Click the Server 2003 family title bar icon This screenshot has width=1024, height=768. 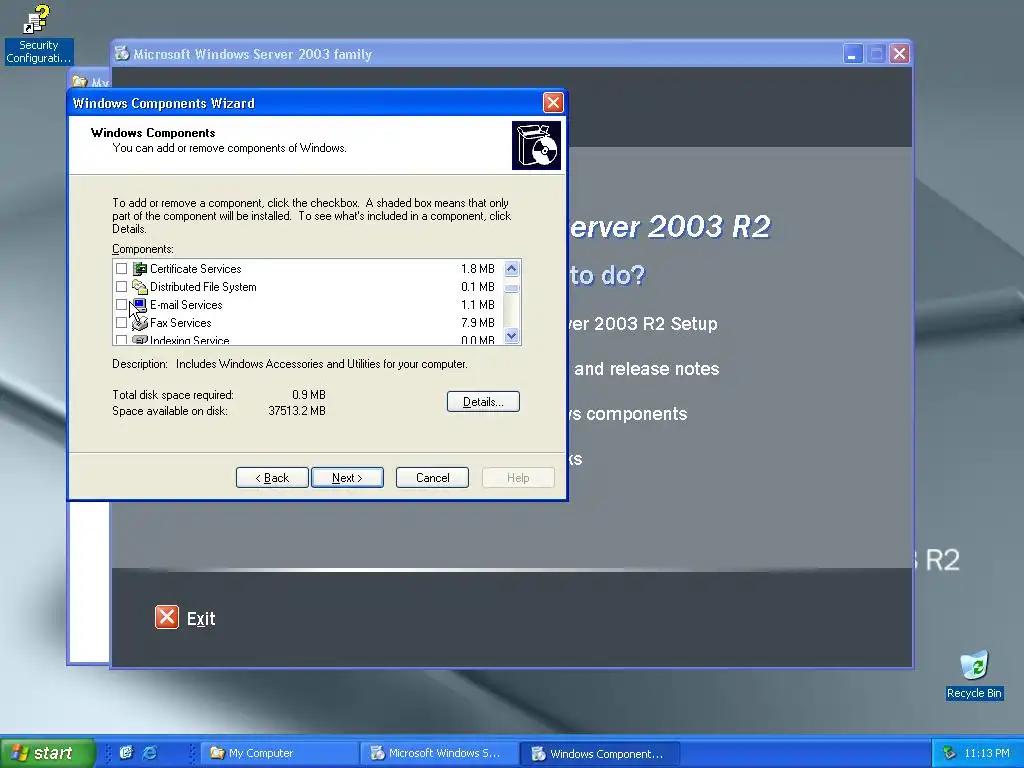[x=122, y=54]
